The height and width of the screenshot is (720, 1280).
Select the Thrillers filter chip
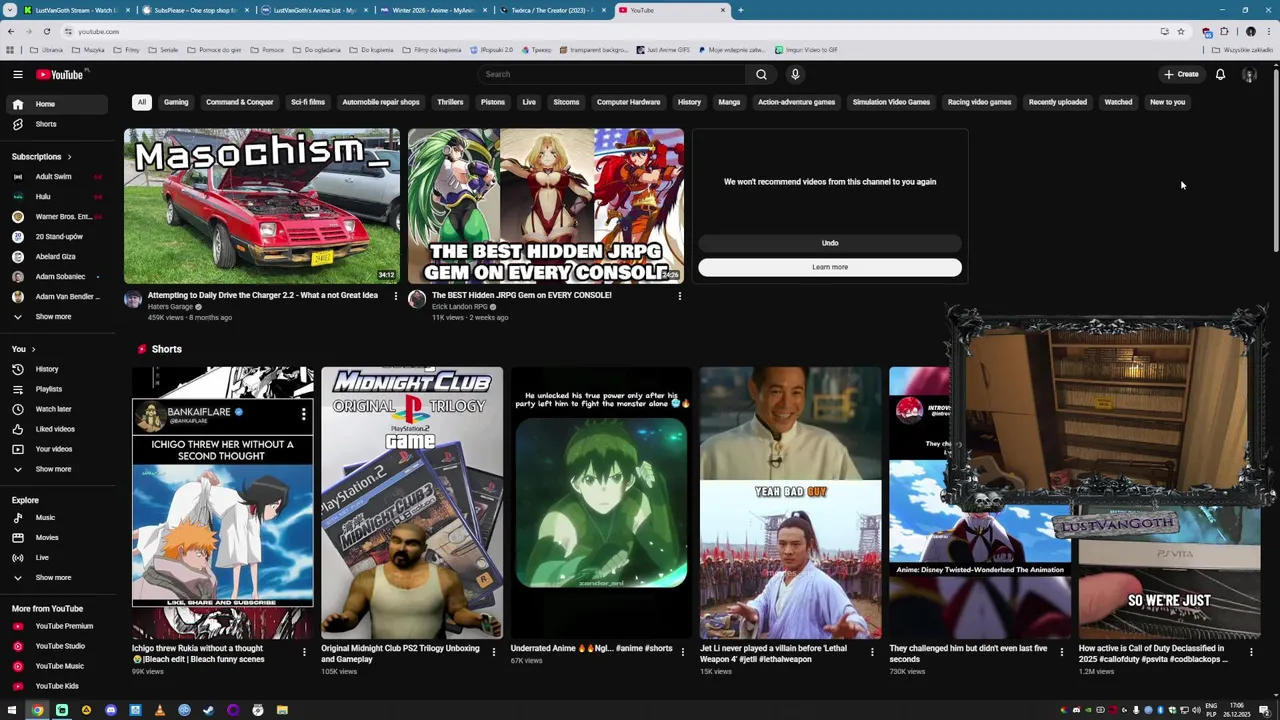tap(450, 102)
